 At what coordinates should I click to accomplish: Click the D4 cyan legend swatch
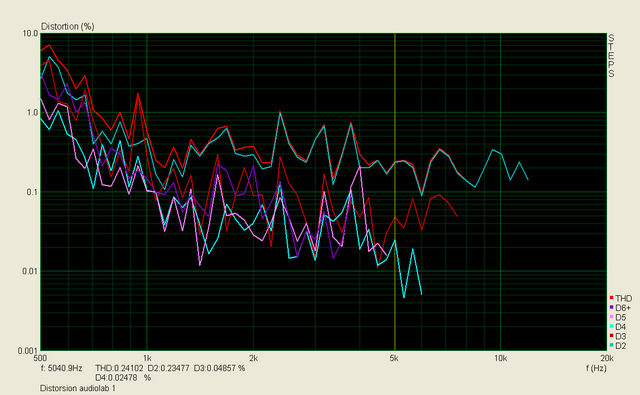click(612, 326)
